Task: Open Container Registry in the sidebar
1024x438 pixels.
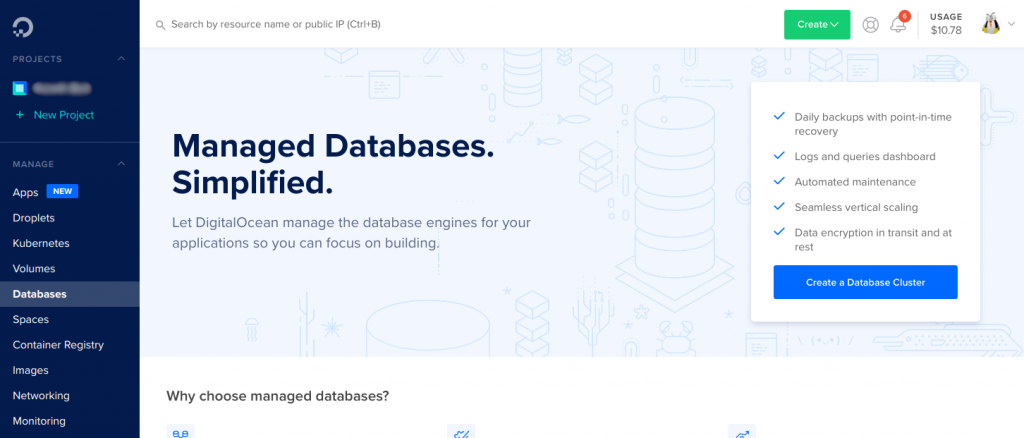Action: click(58, 345)
